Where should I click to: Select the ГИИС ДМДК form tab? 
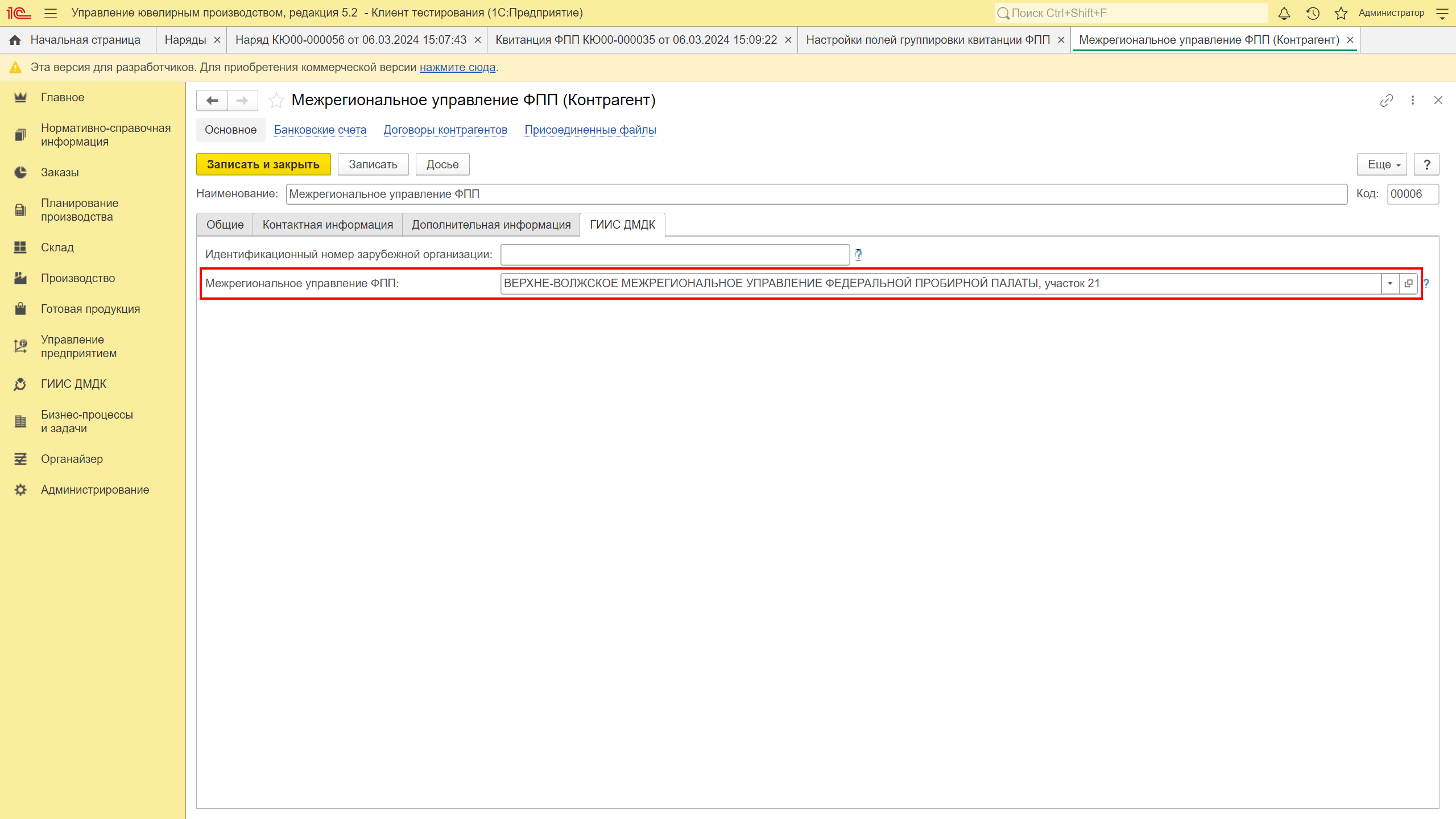pyautogui.click(x=622, y=225)
